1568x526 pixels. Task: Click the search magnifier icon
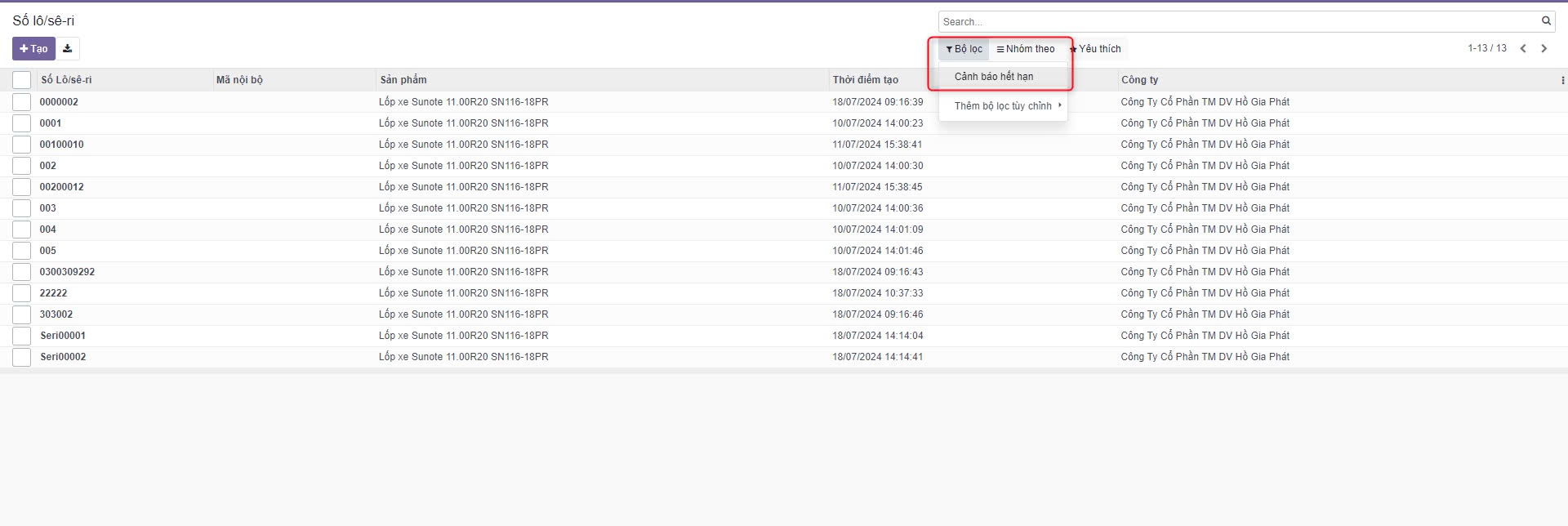[1545, 21]
